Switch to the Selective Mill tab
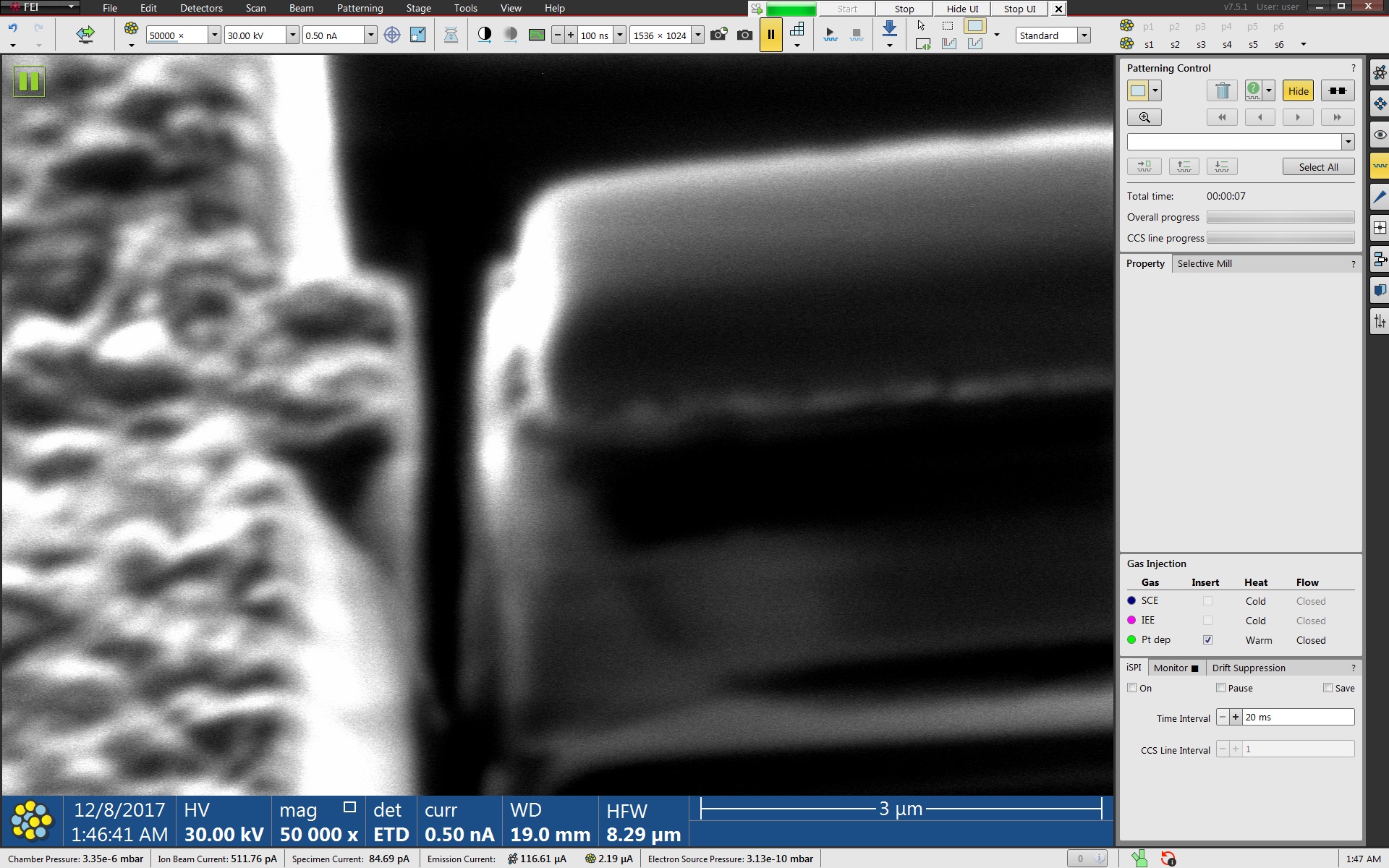This screenshot has width=1389, height=868. click(x=1204, y=264)
